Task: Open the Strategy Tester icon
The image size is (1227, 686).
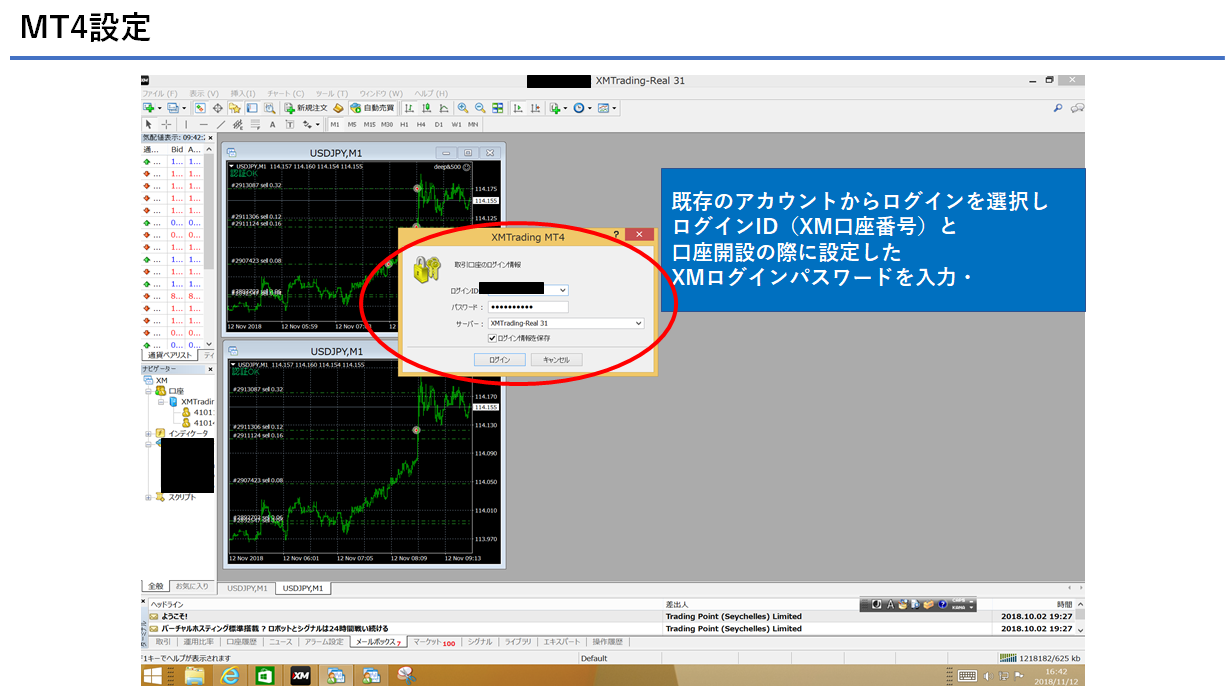Action: pos(269,108)
